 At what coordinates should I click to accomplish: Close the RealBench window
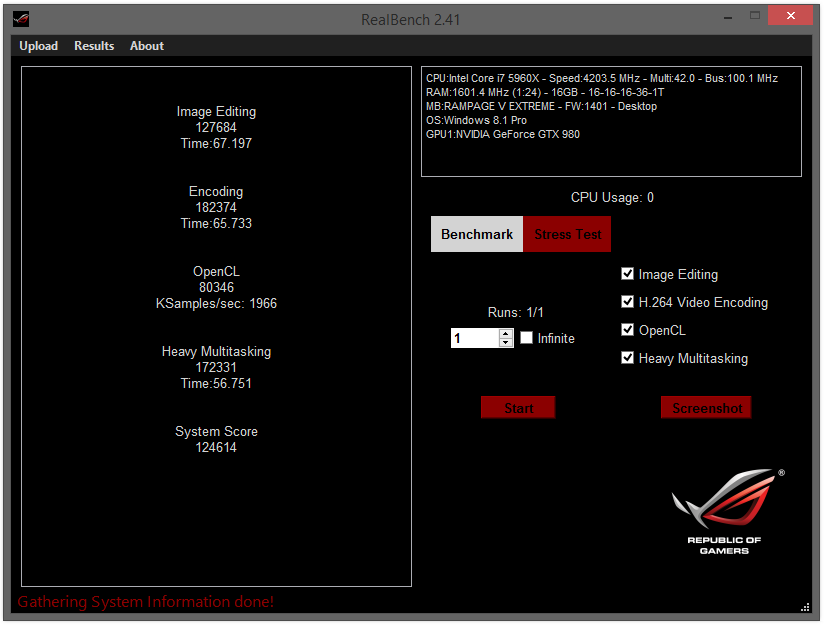click(790, 16)
